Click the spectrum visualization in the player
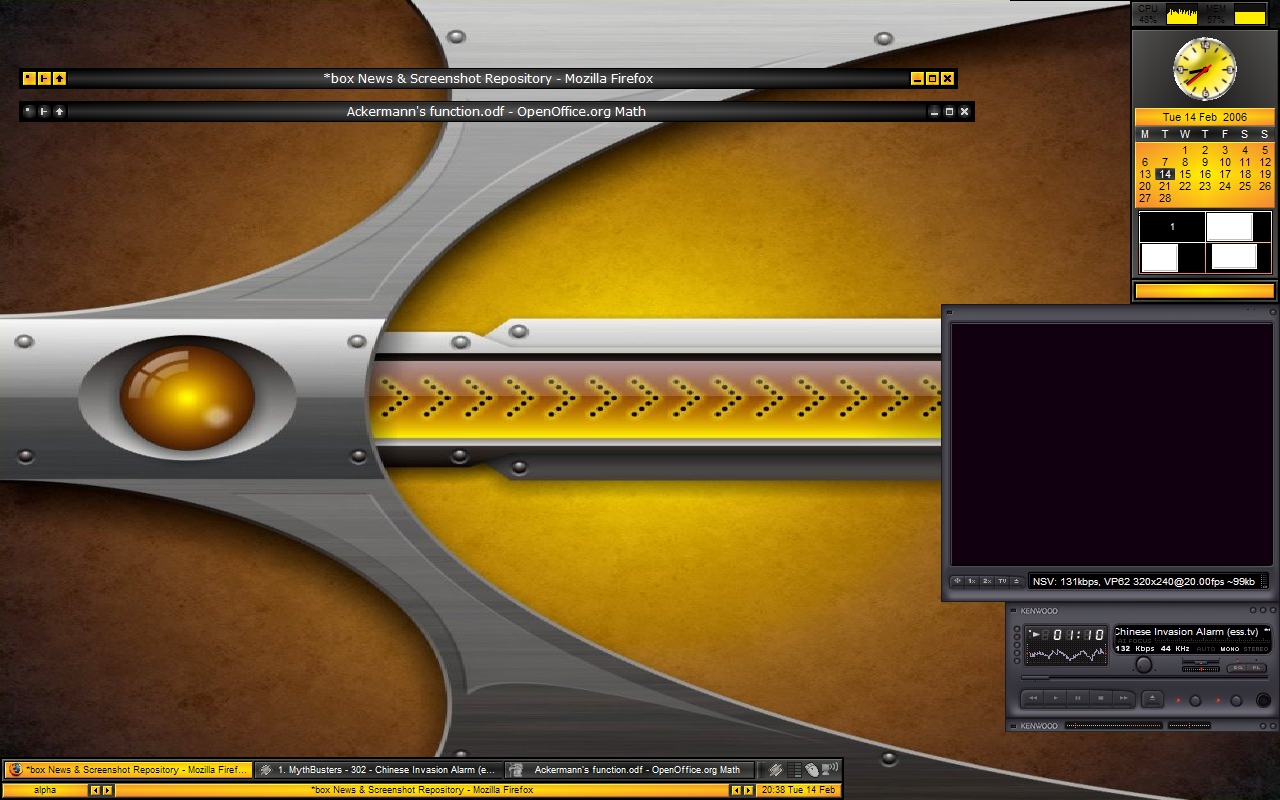 point(1067,655)
